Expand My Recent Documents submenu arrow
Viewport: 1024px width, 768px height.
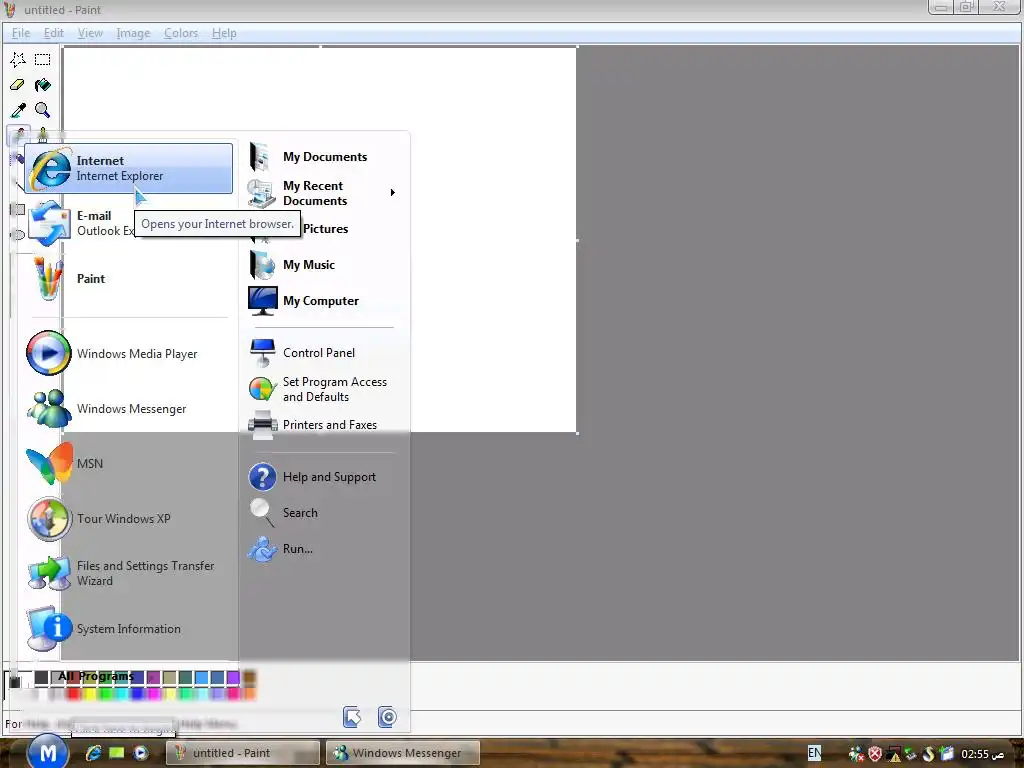392,193
